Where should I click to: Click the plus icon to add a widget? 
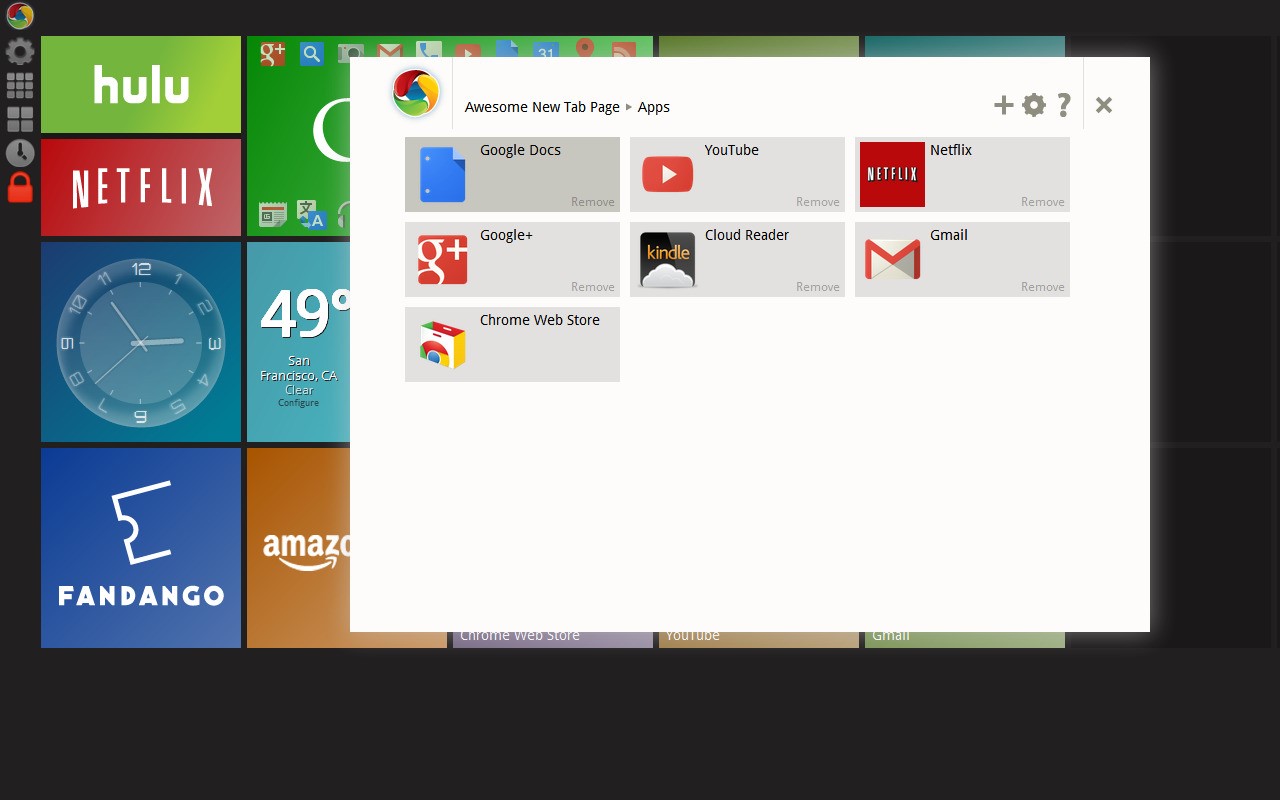pyautogui.click(x=1003, y=104)
